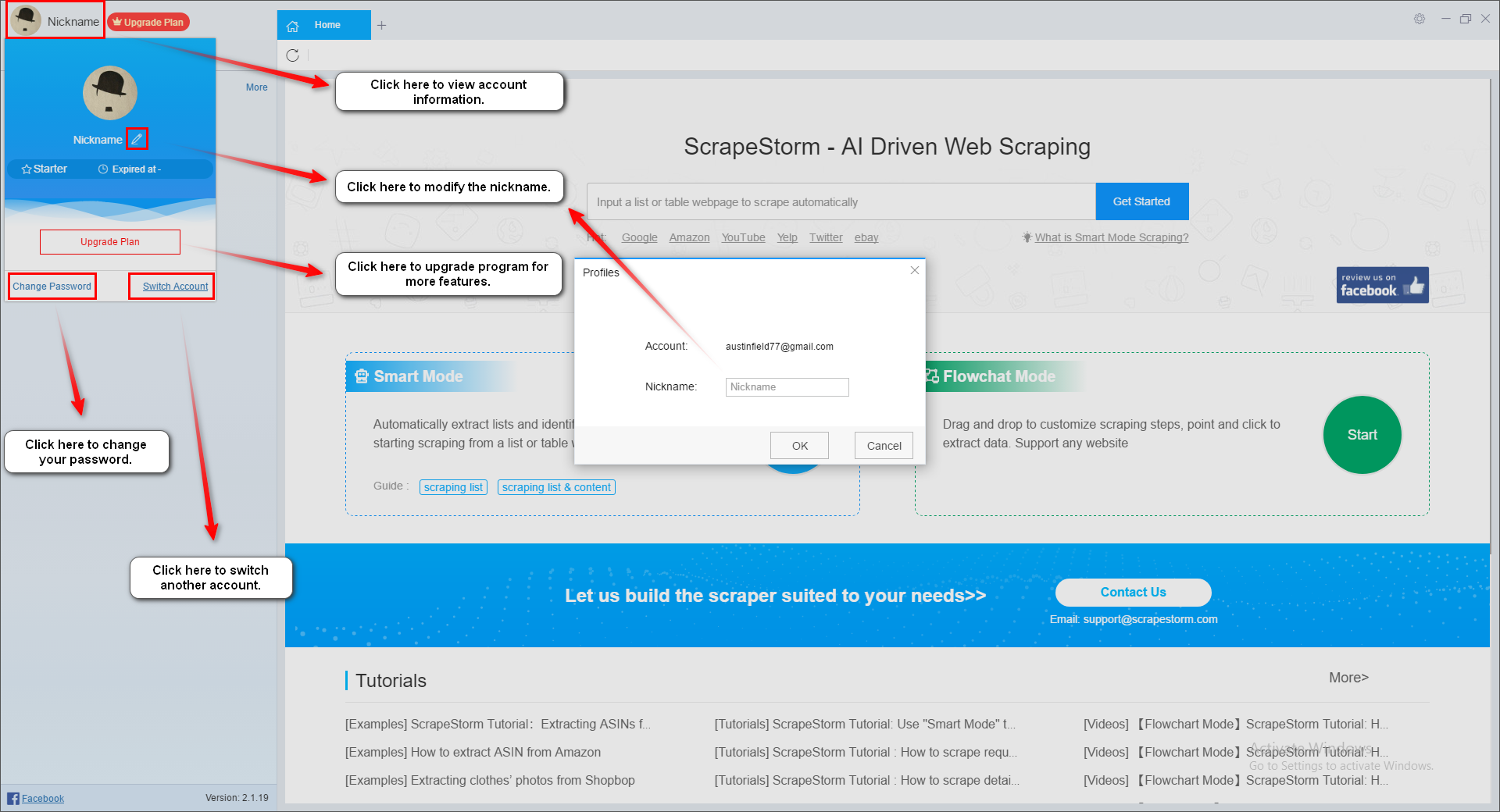The width and height of the screenshot is (1500, 812).
Task: Click the Twitter hot link
Action: (826, 237)
